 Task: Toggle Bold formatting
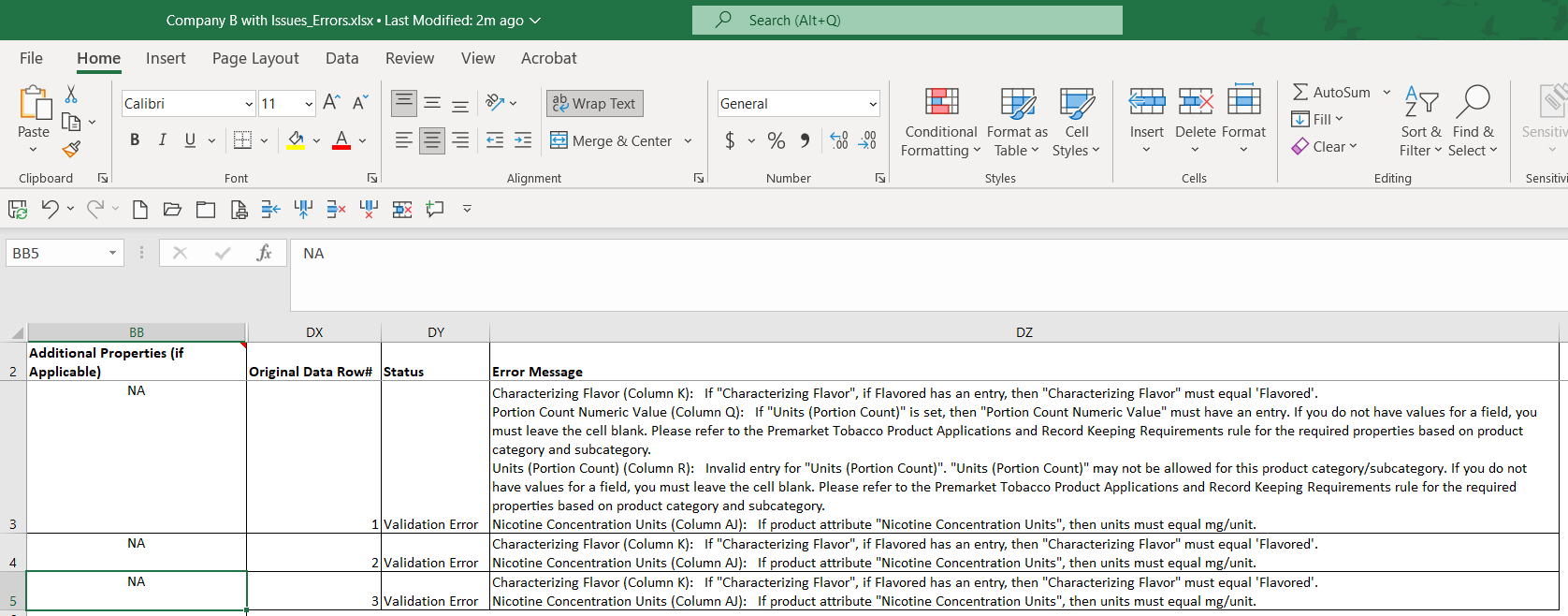(135, 140)
